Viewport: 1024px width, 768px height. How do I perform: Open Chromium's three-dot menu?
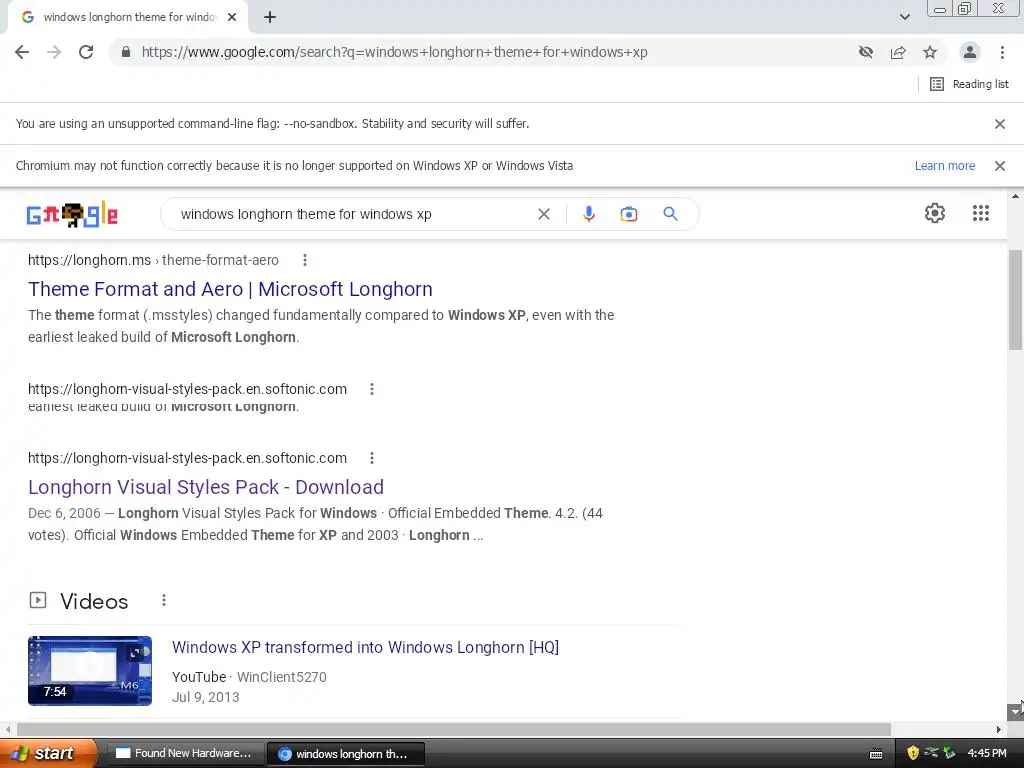tap(1002, 52)
